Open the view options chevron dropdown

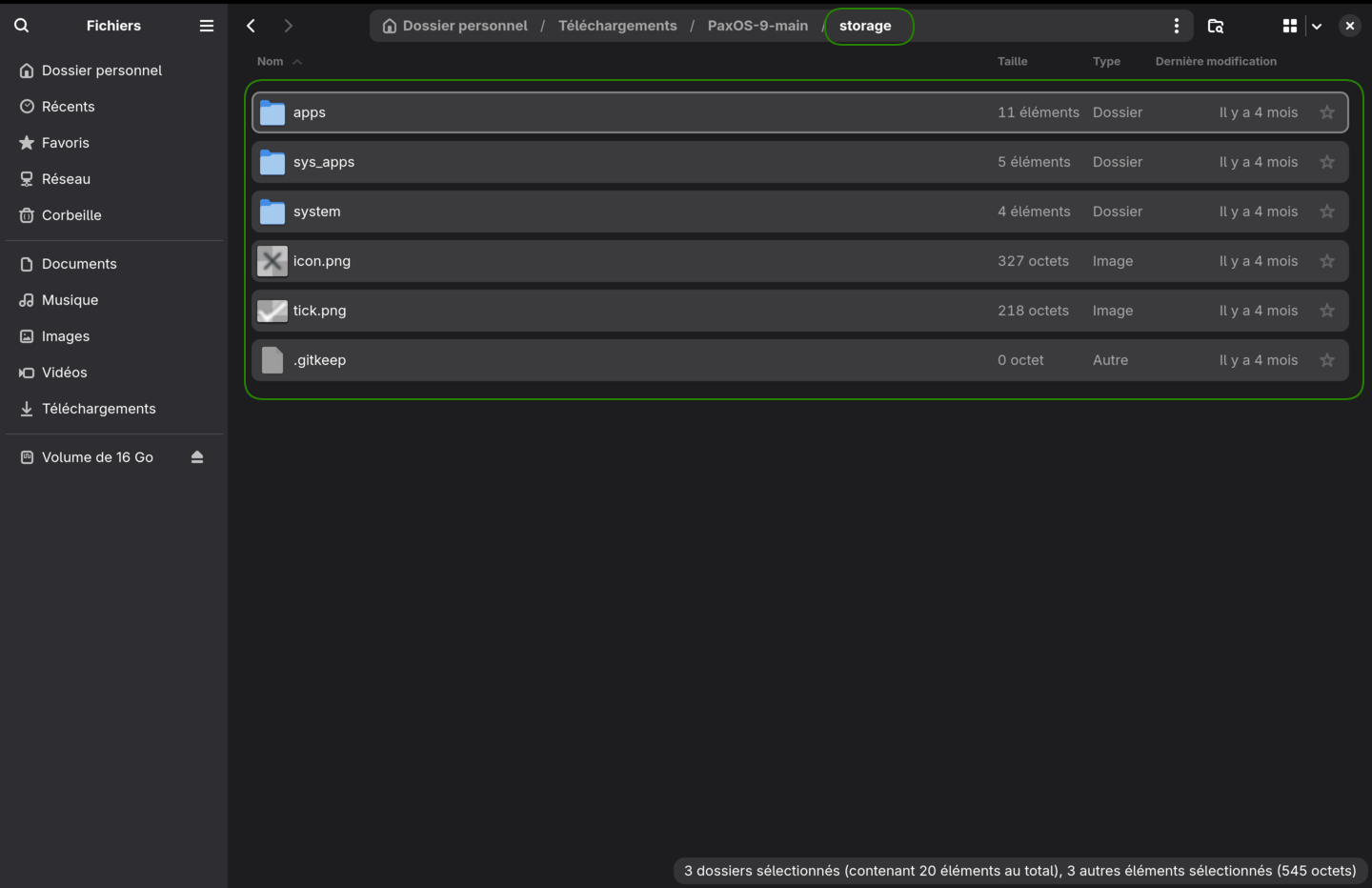[1316, 26]
